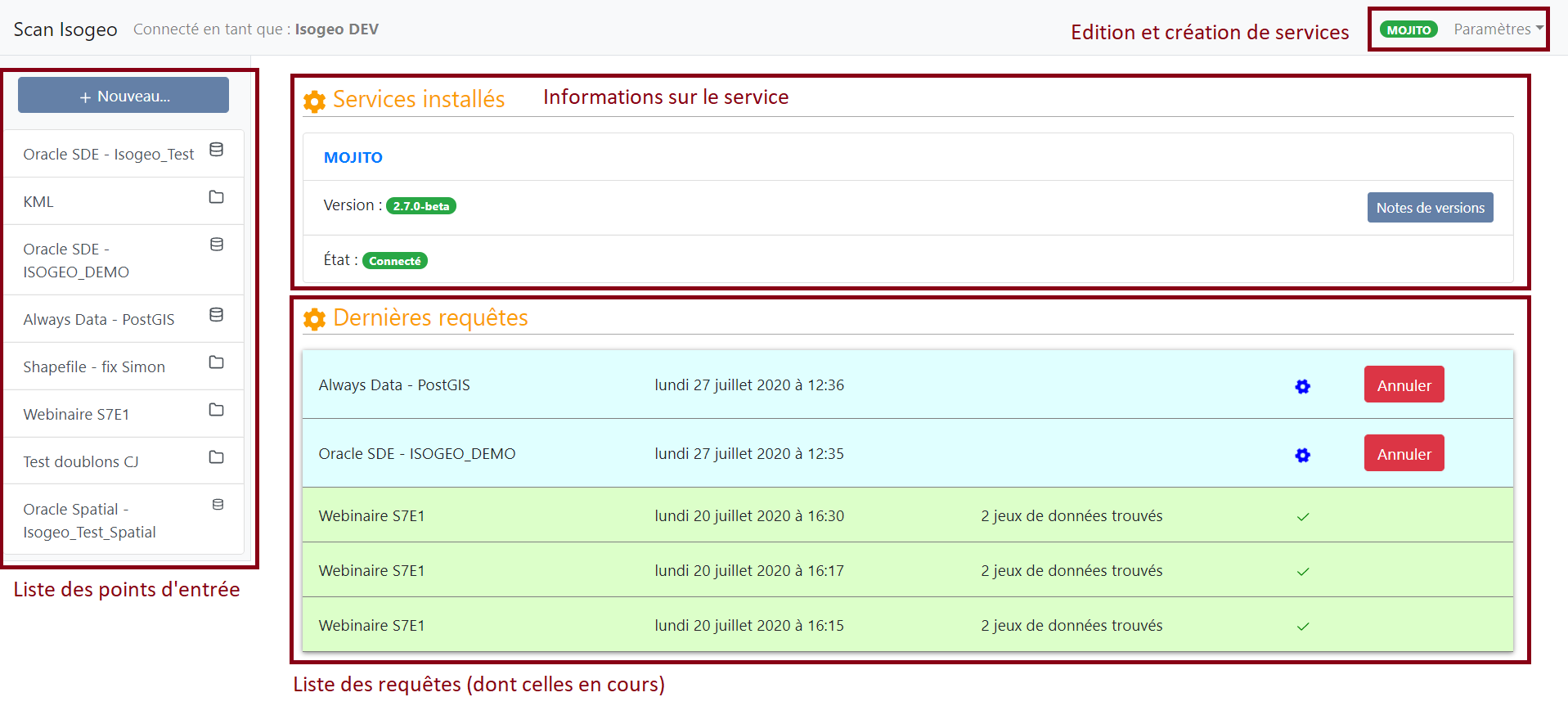Click the 'Isogeo DEV' connected user name
The image size is (1568, 715).
[337, 29]
